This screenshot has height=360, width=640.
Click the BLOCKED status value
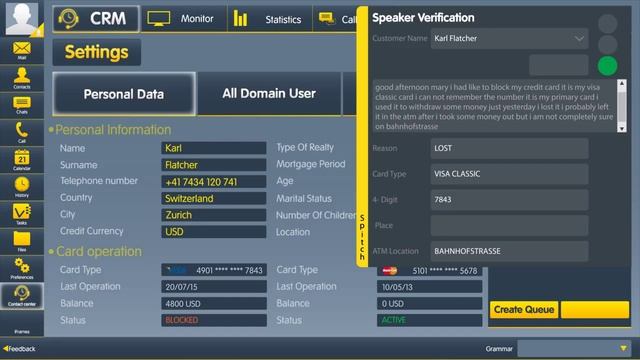pyautogui.click(x=214, y=320)
